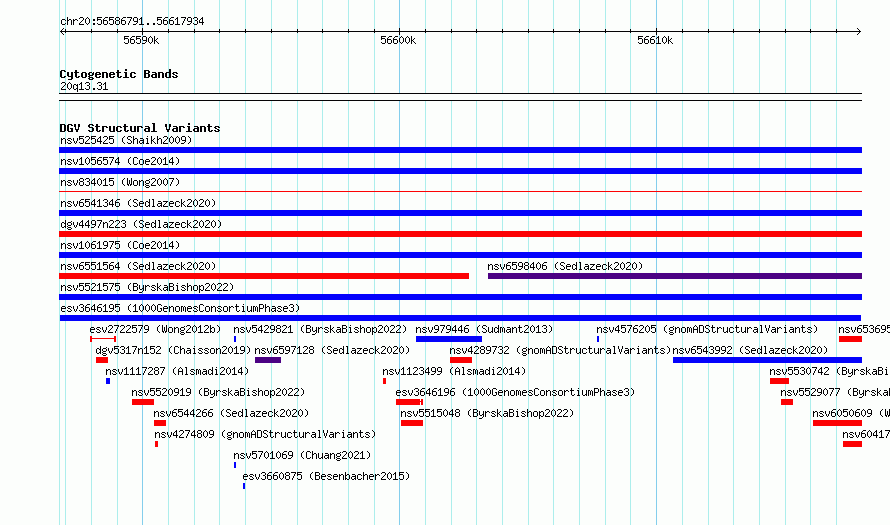This screenshot has width=890, height=525.
Task: Select the red esv3646196 bar
Action: [409, 402]
